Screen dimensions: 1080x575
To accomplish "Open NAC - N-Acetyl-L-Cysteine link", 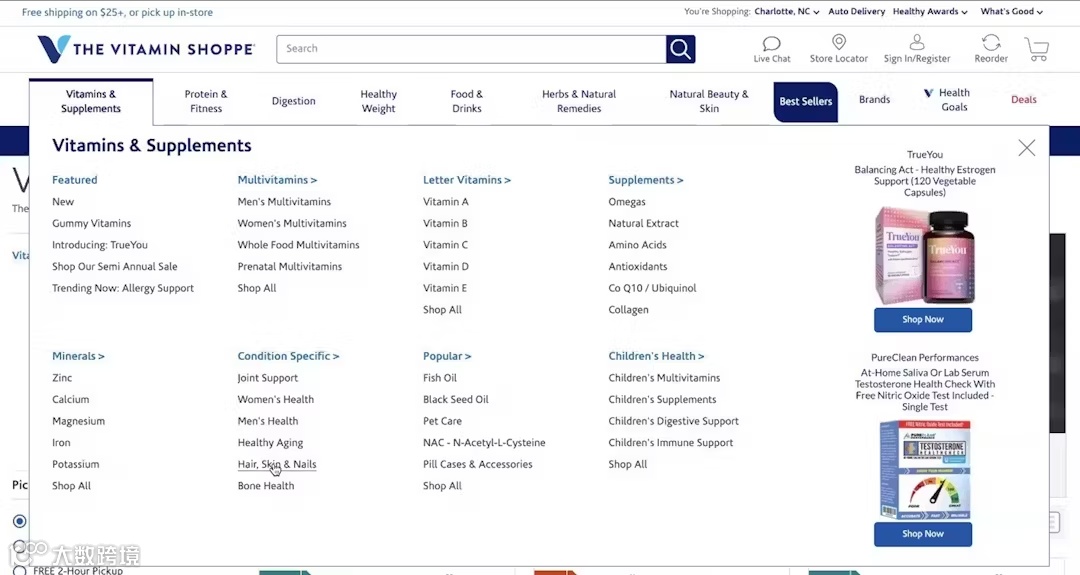I will point(484,443).
